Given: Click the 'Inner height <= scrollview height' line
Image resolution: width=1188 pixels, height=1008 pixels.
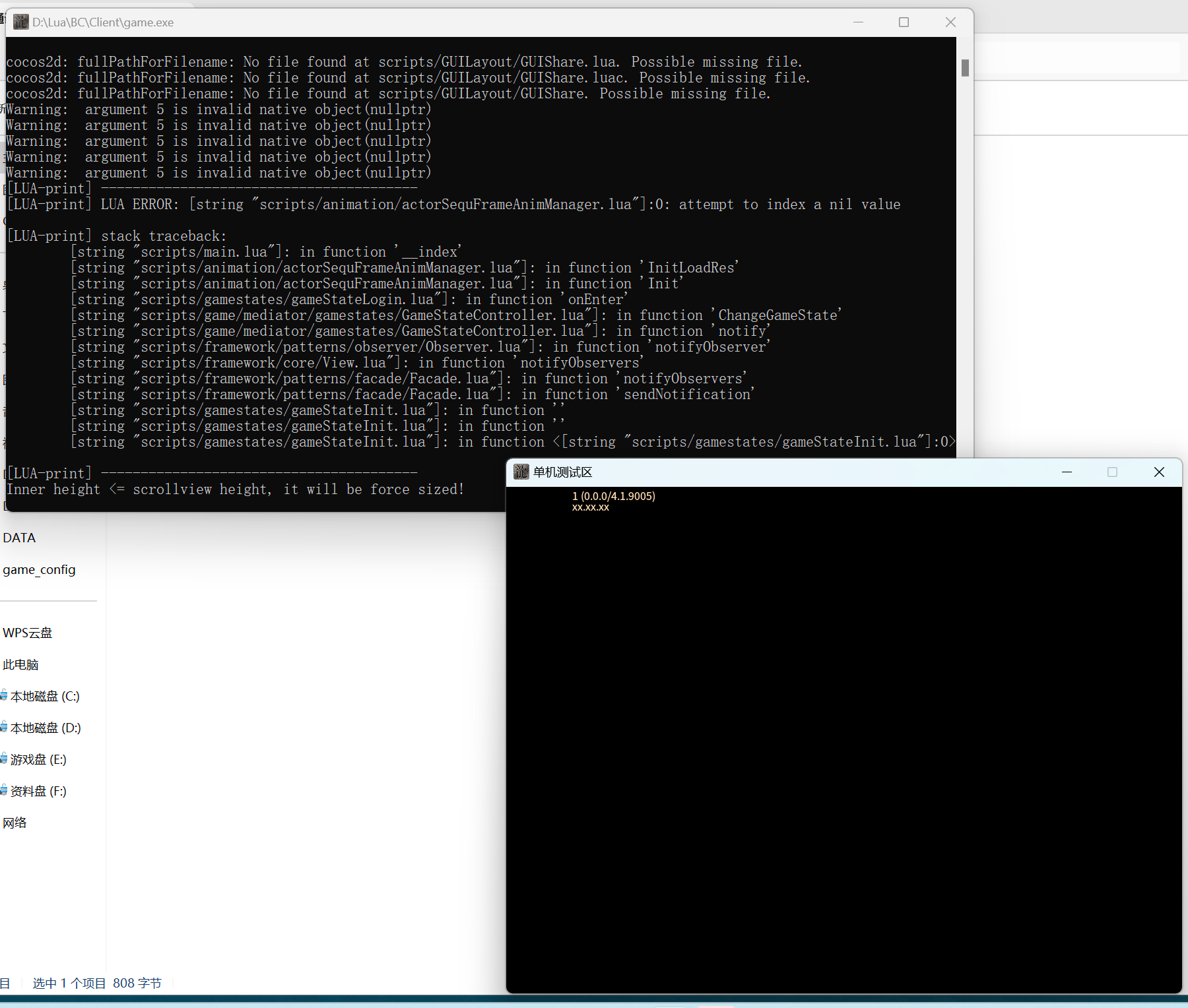Looking at the screenshot, I should click(x=236, y=489).
